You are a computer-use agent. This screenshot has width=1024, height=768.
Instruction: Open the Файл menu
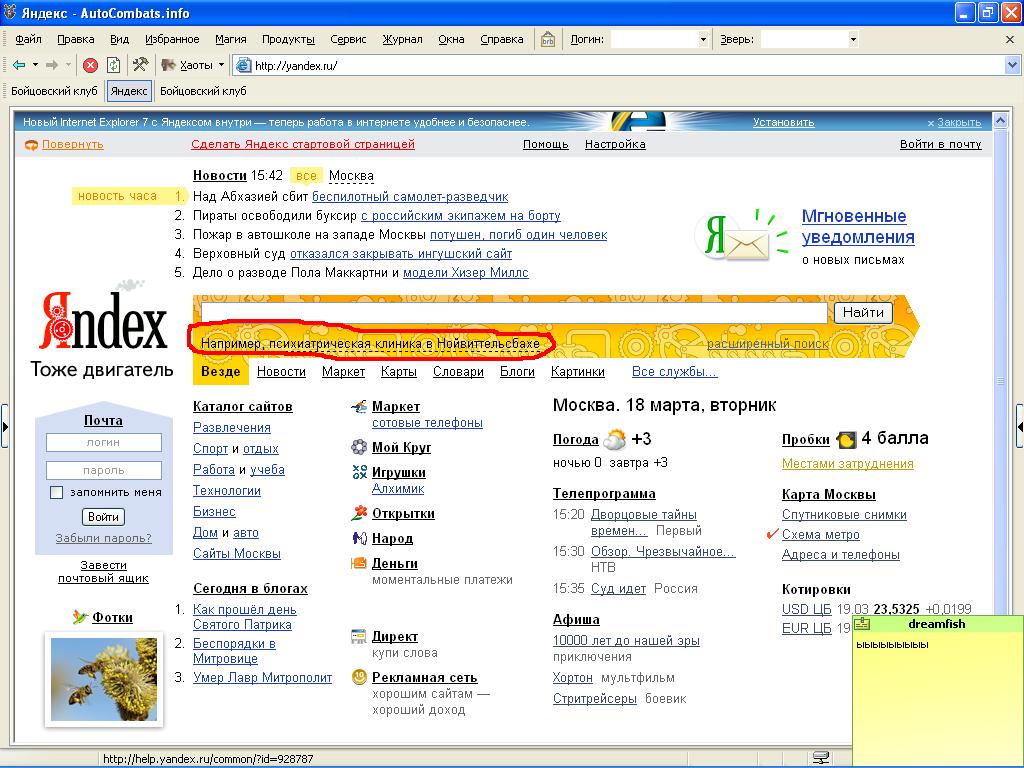28,39
